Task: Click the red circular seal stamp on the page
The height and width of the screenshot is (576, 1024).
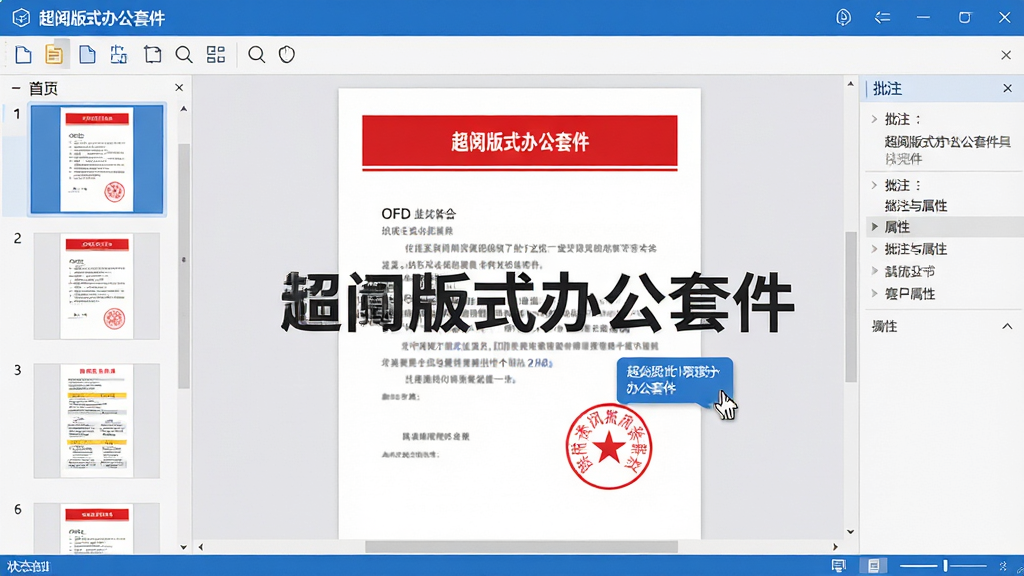Action: (609, 447)
